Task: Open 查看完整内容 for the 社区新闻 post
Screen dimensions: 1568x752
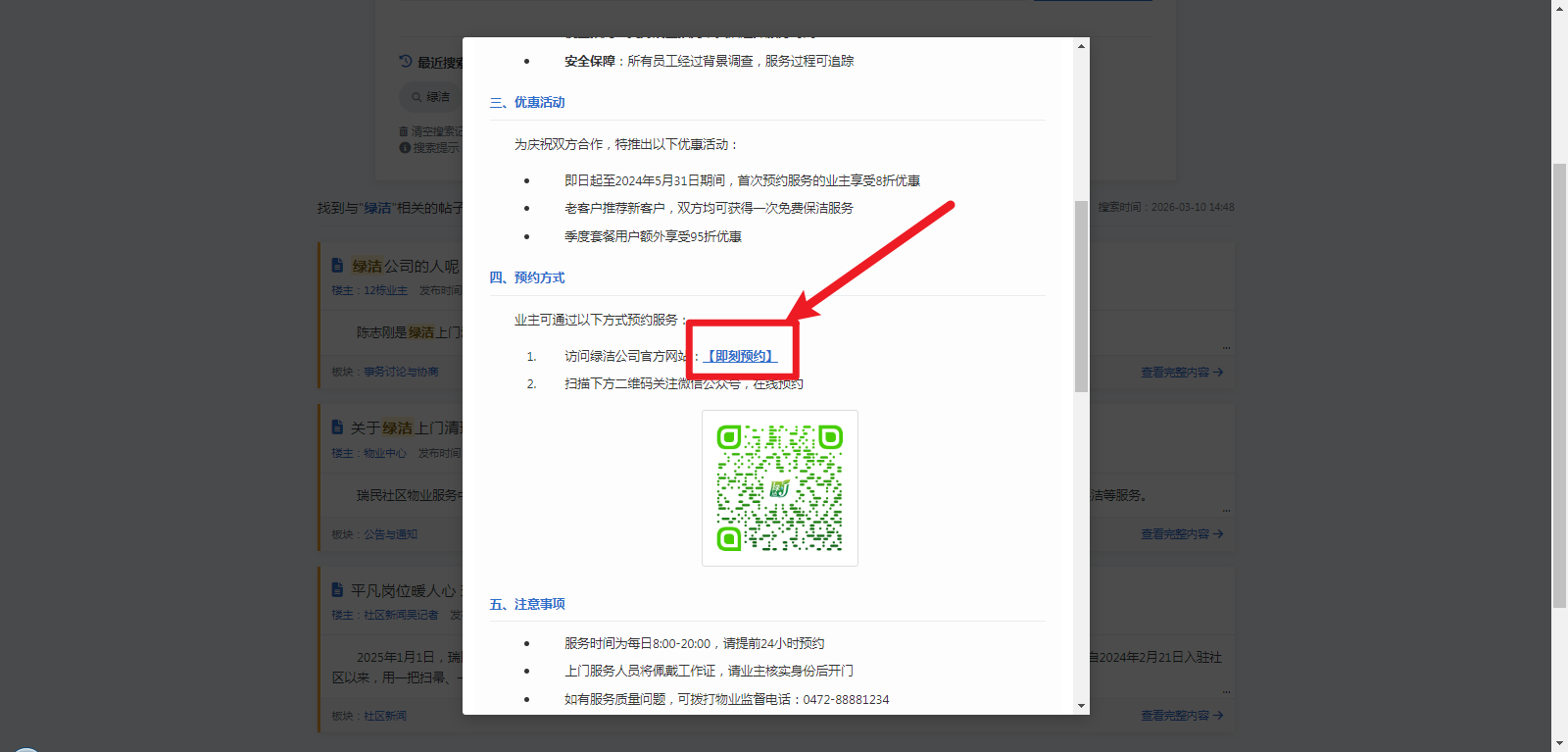Action: [x=1182, y=716]
